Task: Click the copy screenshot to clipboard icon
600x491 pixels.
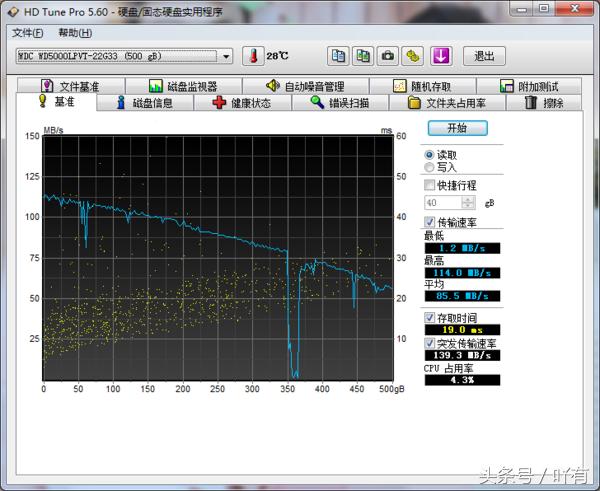Action: [364, 56]
